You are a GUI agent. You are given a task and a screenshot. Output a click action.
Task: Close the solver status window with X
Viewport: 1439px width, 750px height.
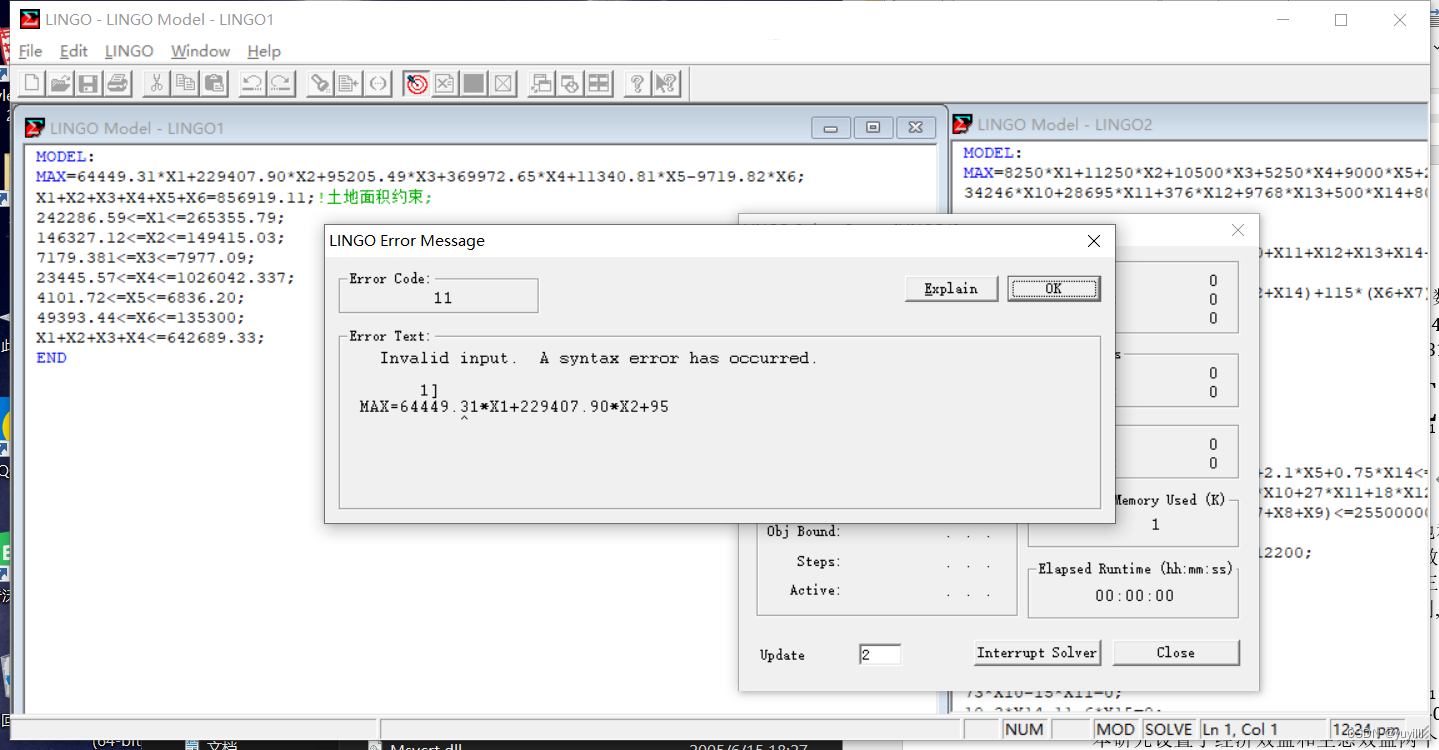click(x=1238, y=230)
